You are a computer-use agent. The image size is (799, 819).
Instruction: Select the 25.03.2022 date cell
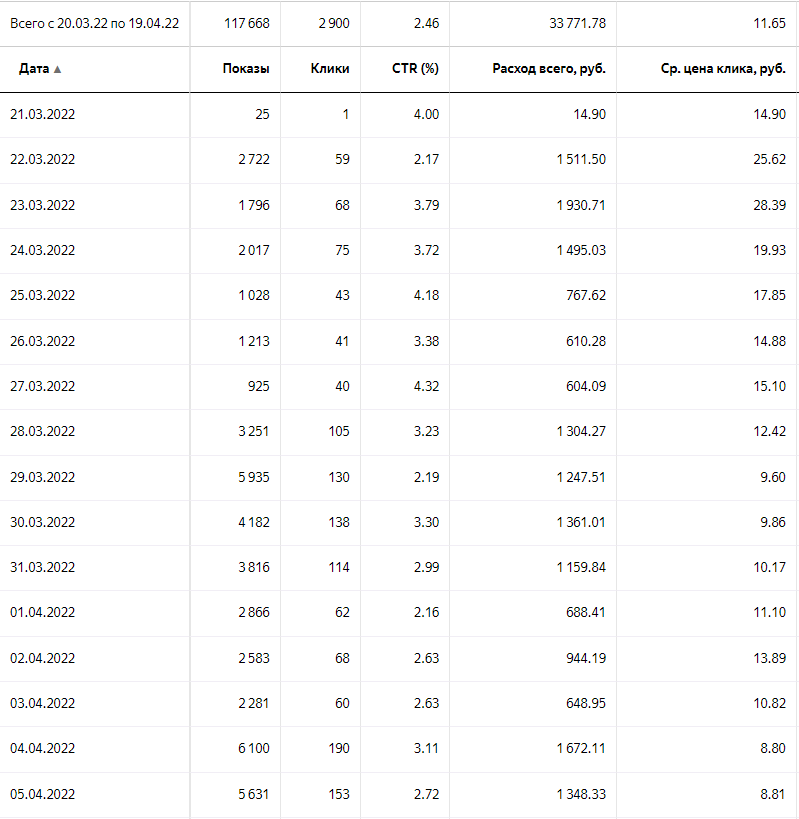(x=42, y=296)
